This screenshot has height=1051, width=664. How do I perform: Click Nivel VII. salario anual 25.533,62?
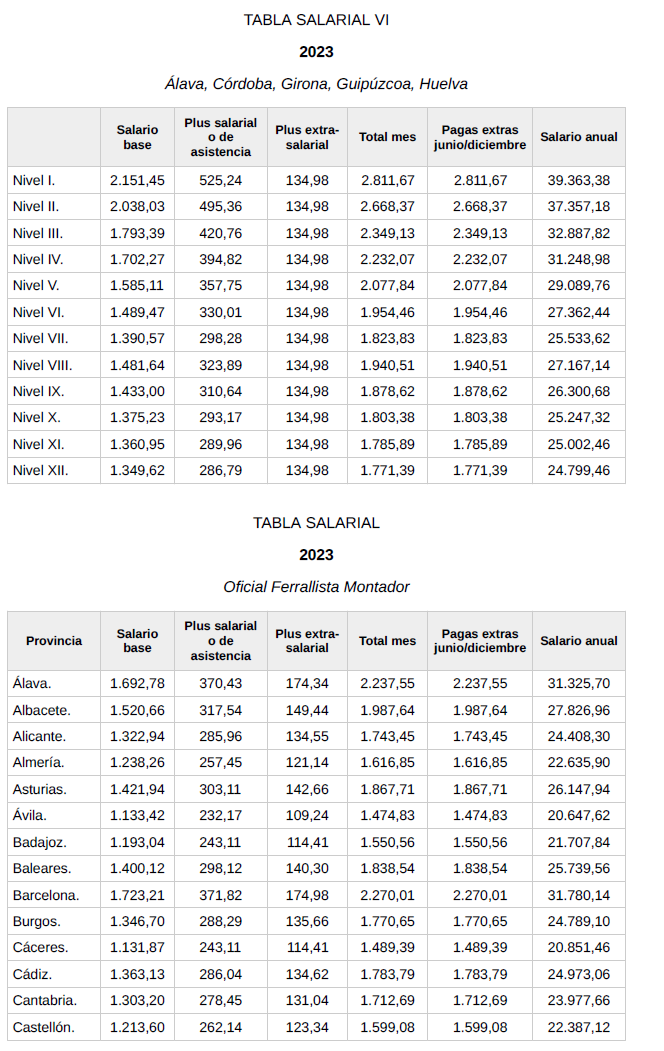click(x=578, y=338)
